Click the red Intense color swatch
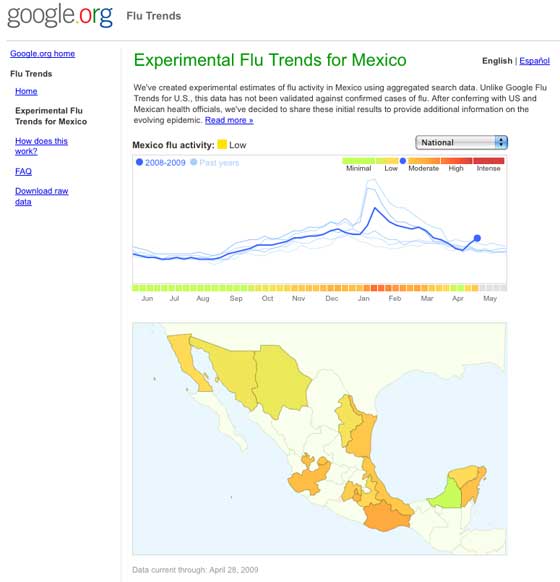The width and height of the screenshot is (560, 582). tap(488, 161)
